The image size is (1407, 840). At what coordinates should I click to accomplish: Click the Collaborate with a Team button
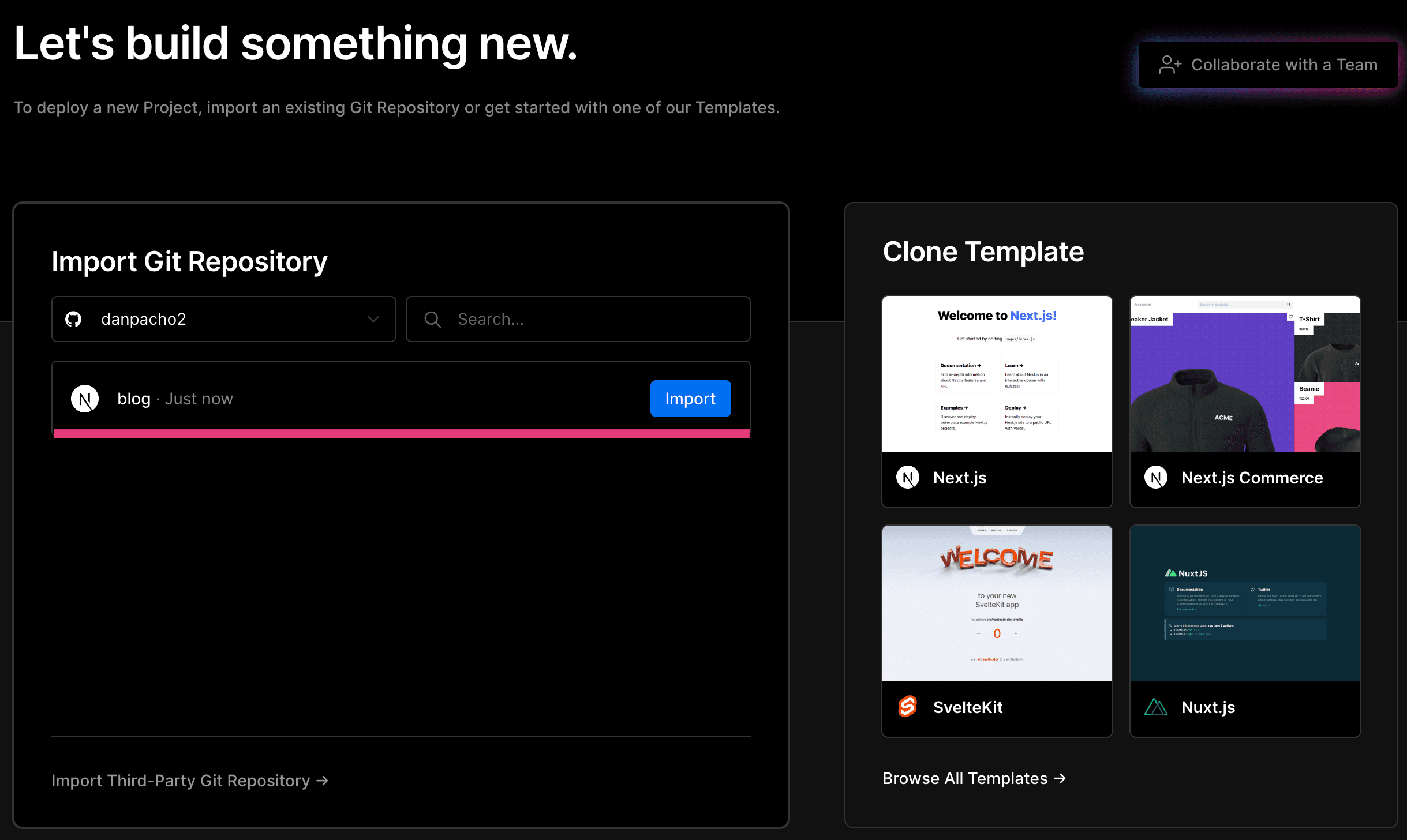point(1268,65)
